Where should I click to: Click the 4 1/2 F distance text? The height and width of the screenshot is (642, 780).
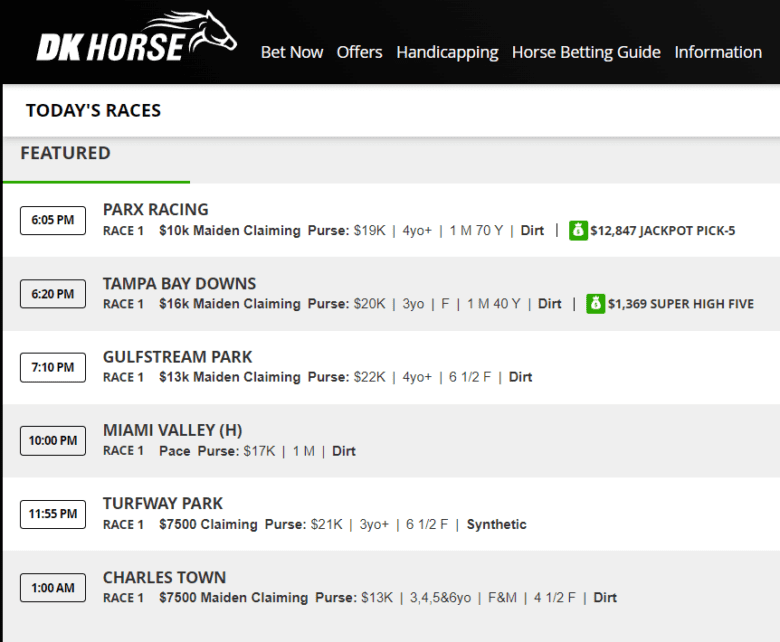point(555,598)
